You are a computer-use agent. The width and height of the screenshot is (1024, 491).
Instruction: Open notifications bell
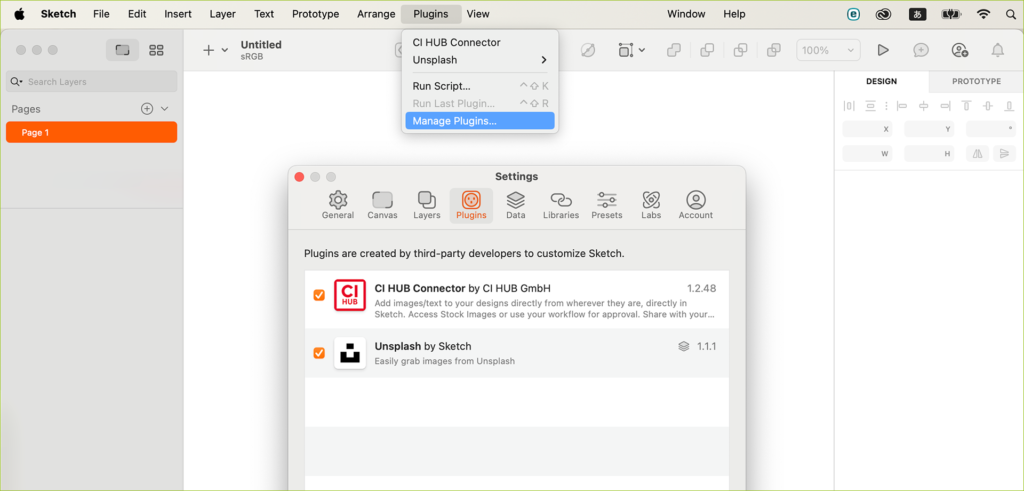pos(998,50)
